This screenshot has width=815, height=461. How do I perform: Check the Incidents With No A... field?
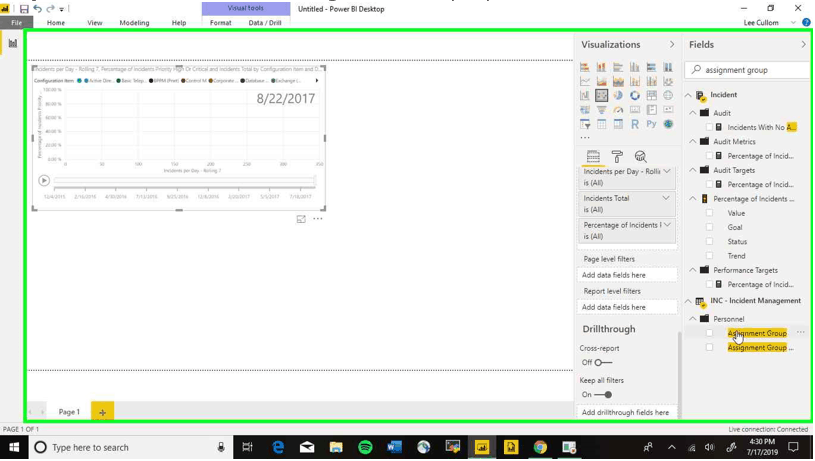(x=709, y=127)
